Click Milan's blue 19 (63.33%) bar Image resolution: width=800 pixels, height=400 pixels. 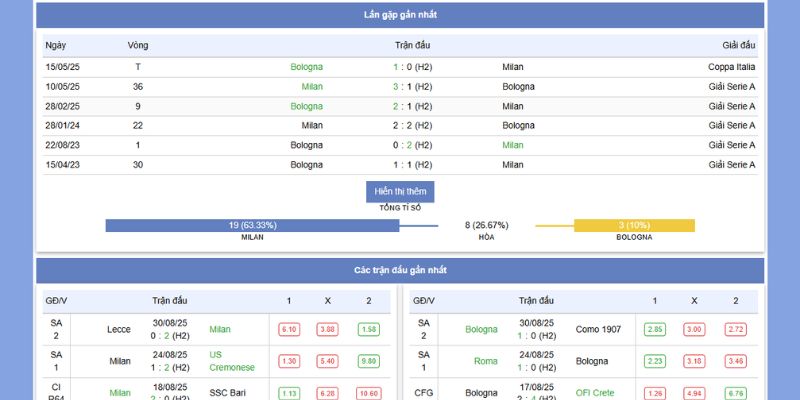click(x=252, y=225)
